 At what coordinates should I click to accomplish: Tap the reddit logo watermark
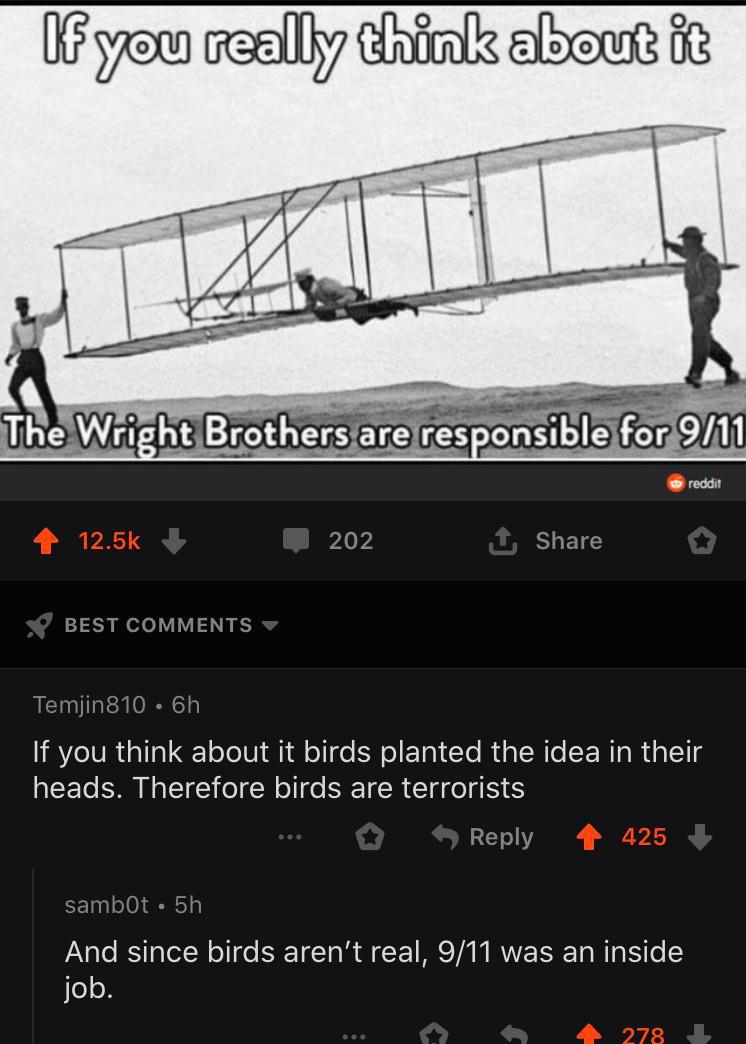[x=694, y=483]
